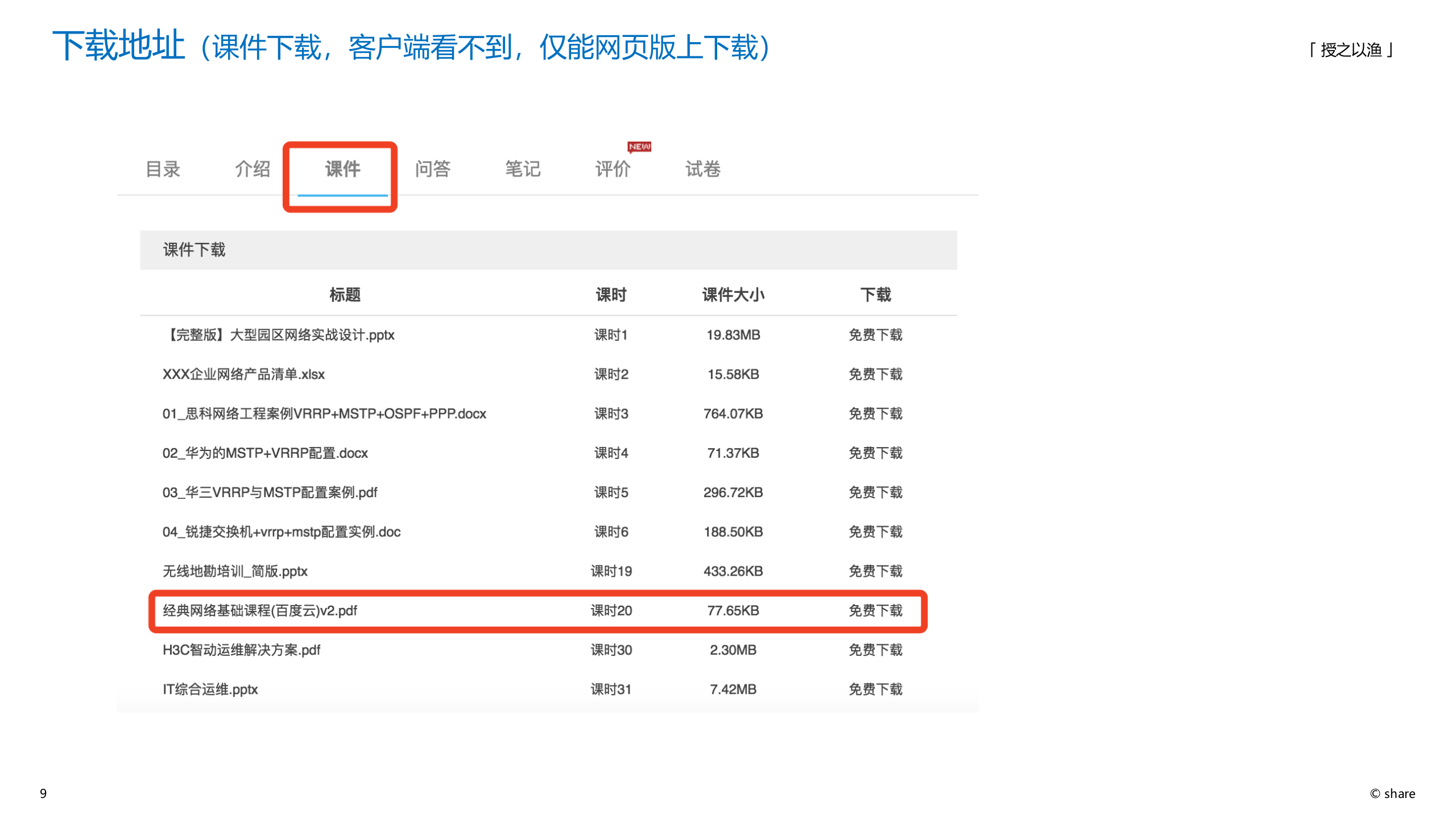Download 华三VRRP与MSTP配置案例.pdf
Screen dimensions: 1456x819
(x=875, y=493)
